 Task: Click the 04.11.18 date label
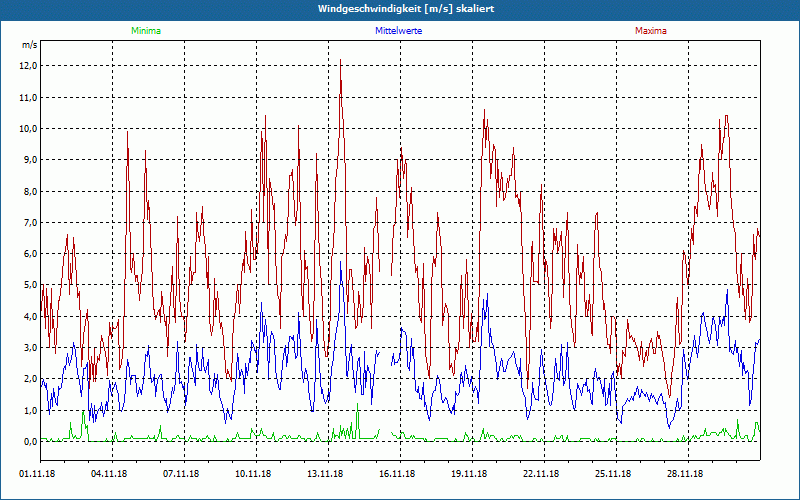click(109, 473)
